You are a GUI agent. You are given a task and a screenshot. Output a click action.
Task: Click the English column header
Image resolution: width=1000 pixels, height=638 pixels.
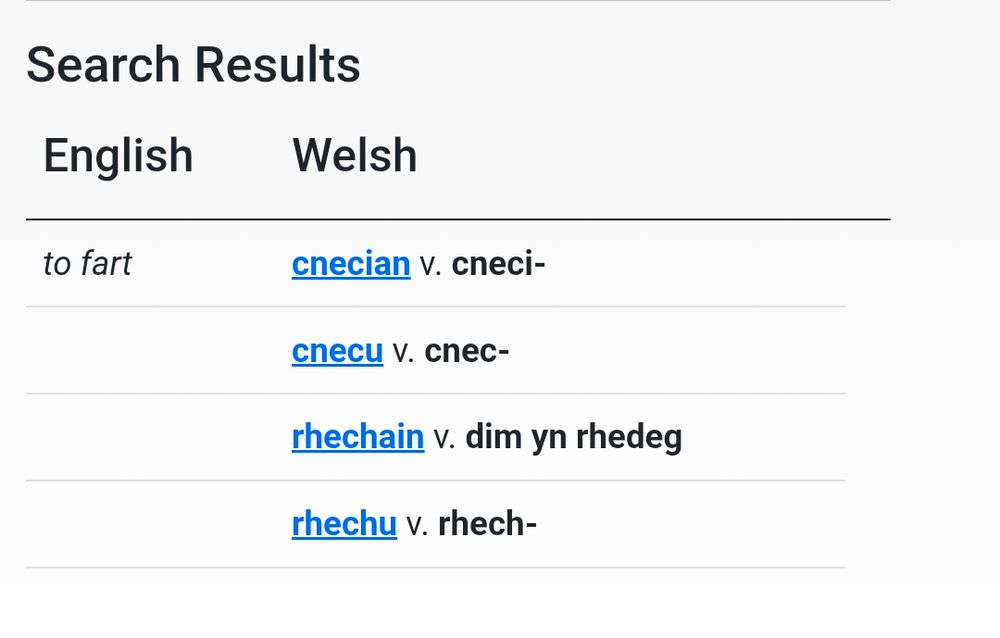[118, 156]
